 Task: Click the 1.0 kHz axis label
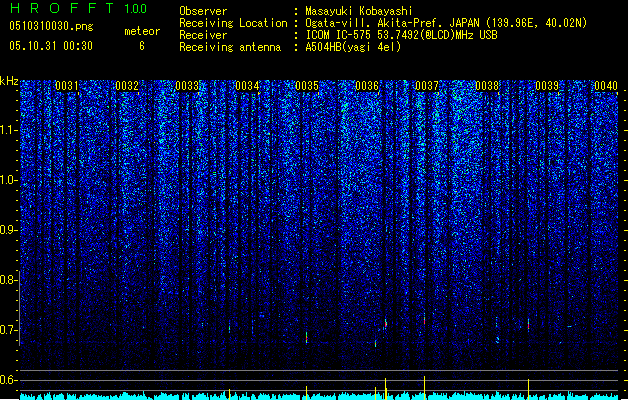click(x=8, y=180)
